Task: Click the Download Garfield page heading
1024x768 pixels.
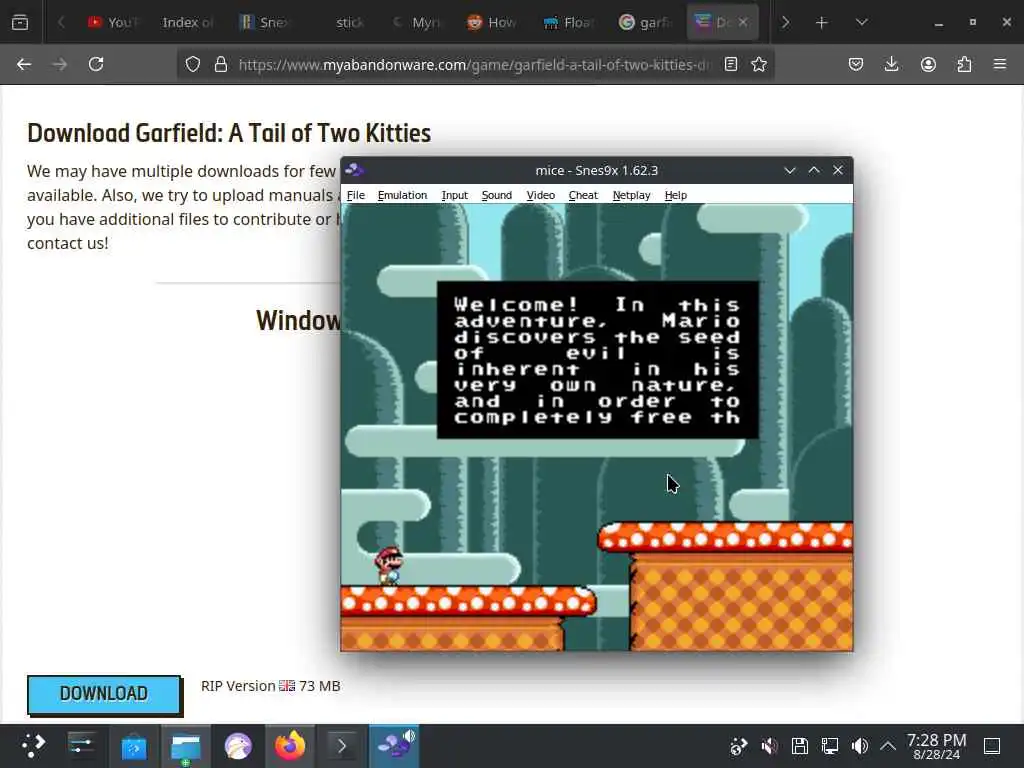Action: tap(229, 133)
